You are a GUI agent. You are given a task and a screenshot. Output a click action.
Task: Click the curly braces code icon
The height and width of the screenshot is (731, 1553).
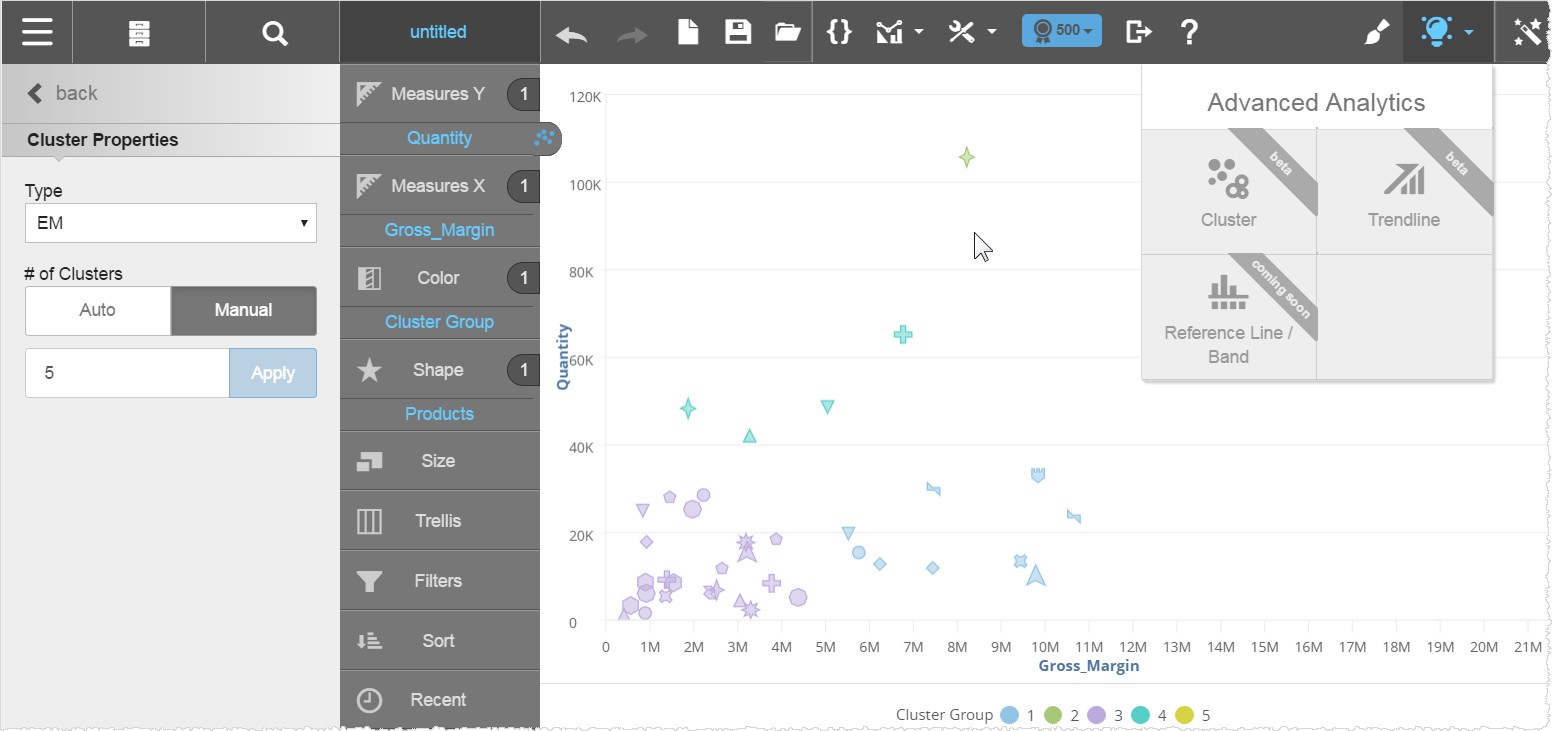pos(839,32)
